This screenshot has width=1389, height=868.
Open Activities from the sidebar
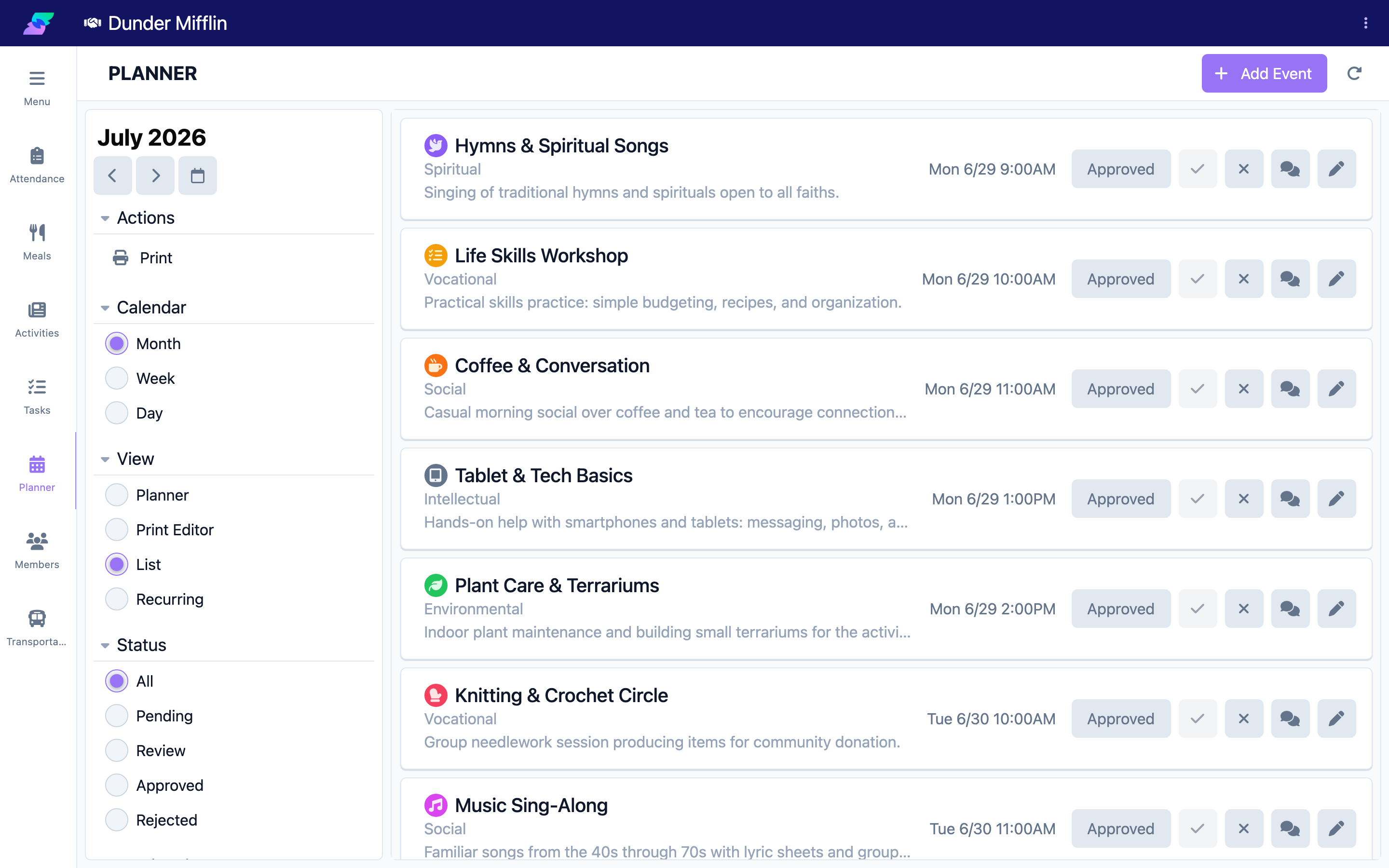37,320
